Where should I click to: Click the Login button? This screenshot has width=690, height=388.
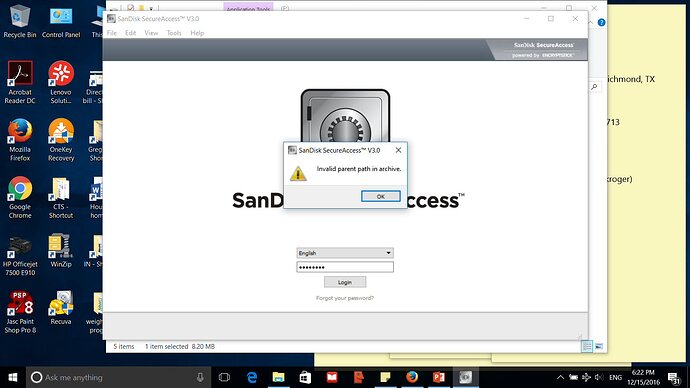pos(345,282)
